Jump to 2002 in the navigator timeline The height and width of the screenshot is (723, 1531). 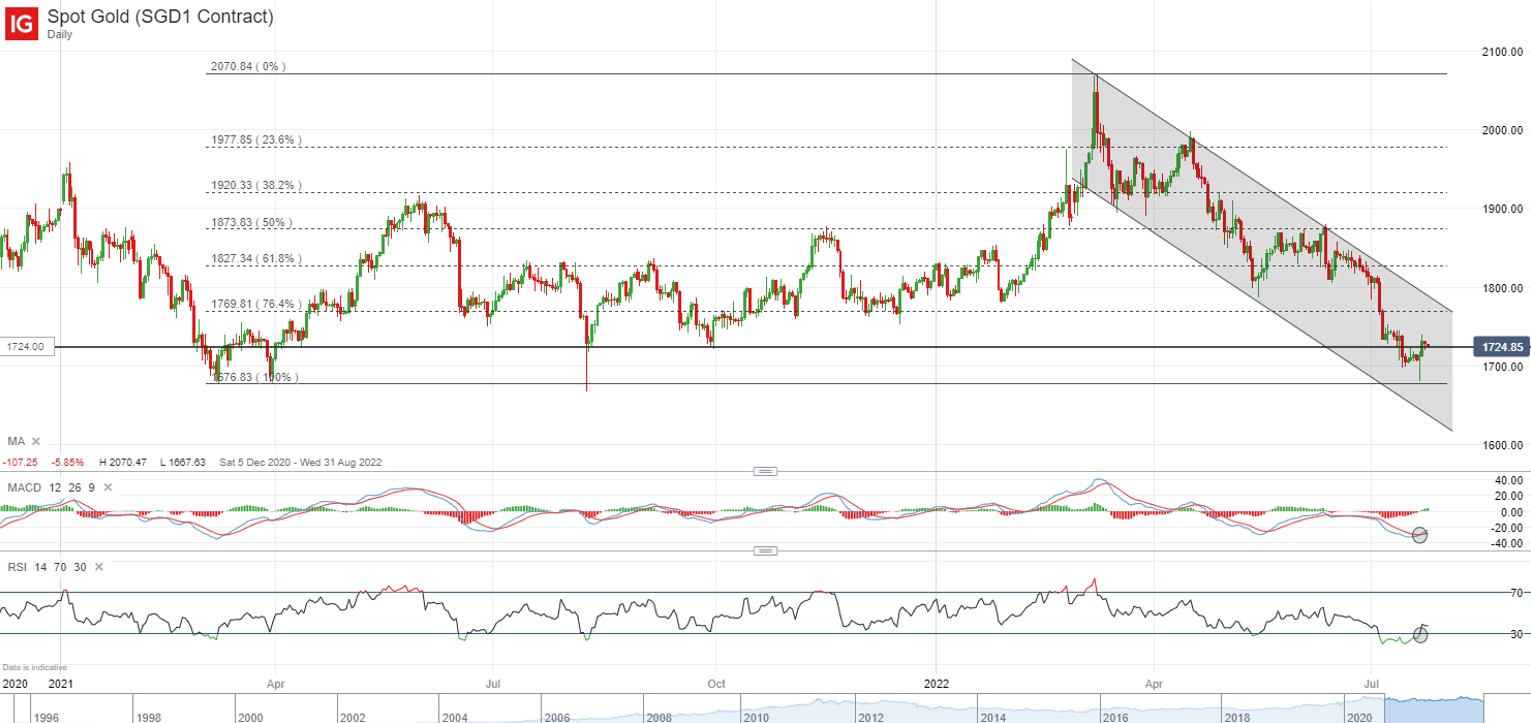[x=355, y=717]
